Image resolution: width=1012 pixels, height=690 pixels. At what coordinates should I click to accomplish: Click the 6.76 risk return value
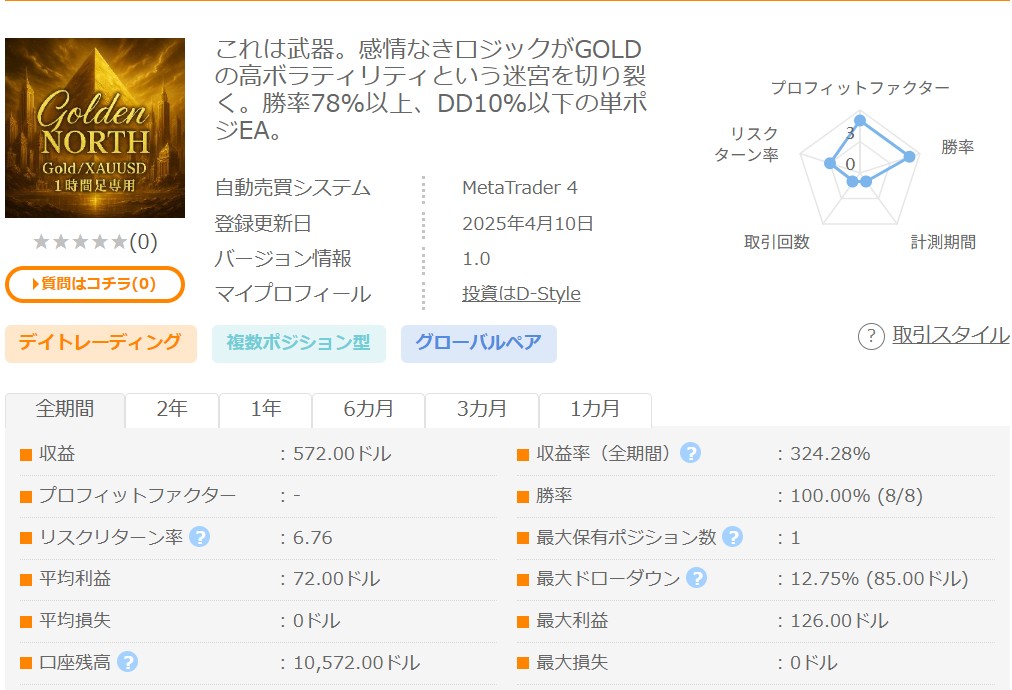tap(312, 537)
